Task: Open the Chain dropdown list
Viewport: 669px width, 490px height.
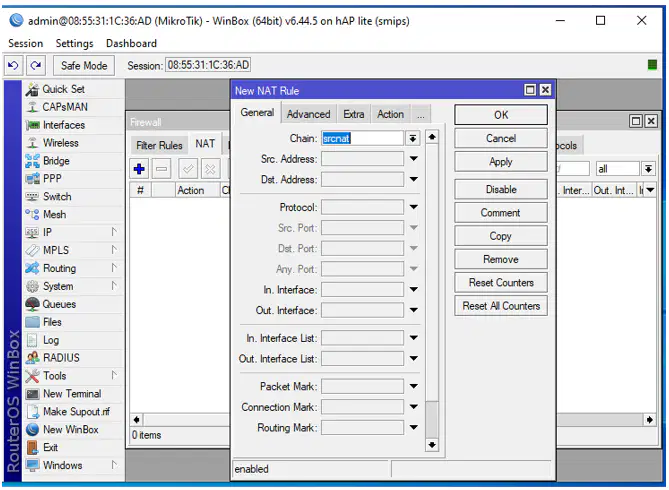Action: (413, 138)
